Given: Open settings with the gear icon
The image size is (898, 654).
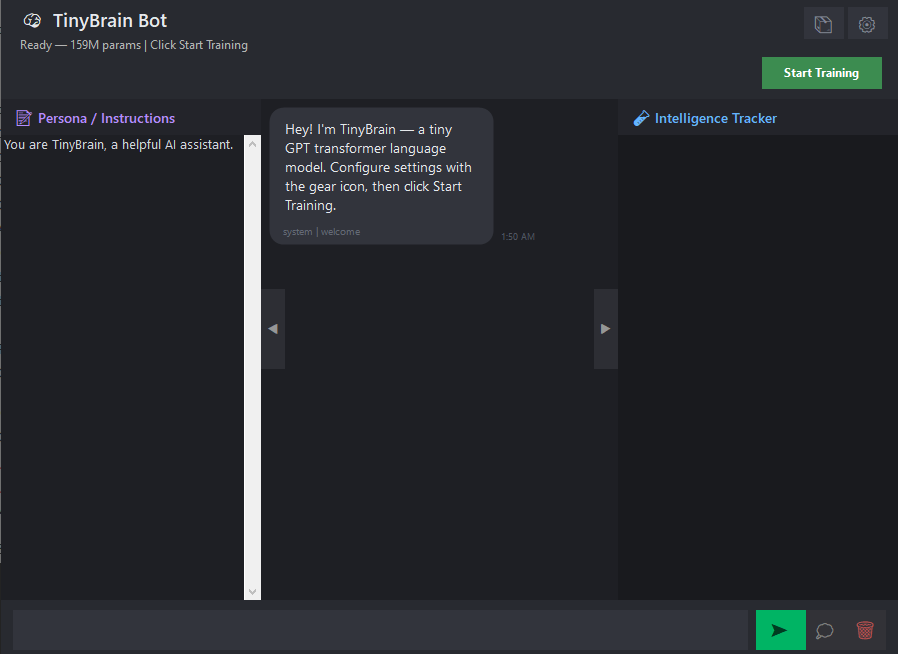Looking at the screenshot, I should coord(867,24).
